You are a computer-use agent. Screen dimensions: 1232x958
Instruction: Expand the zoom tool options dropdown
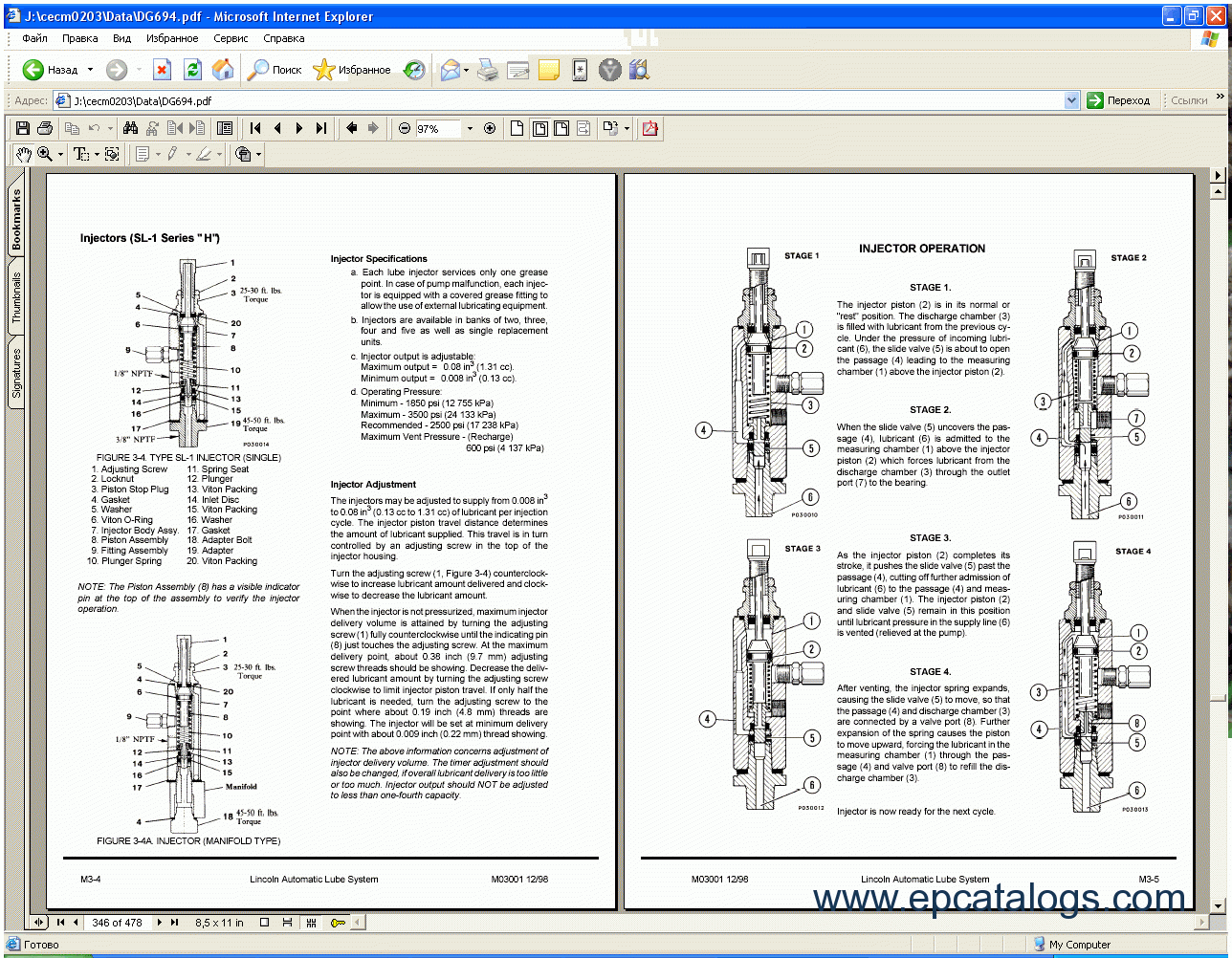(61, 154)
